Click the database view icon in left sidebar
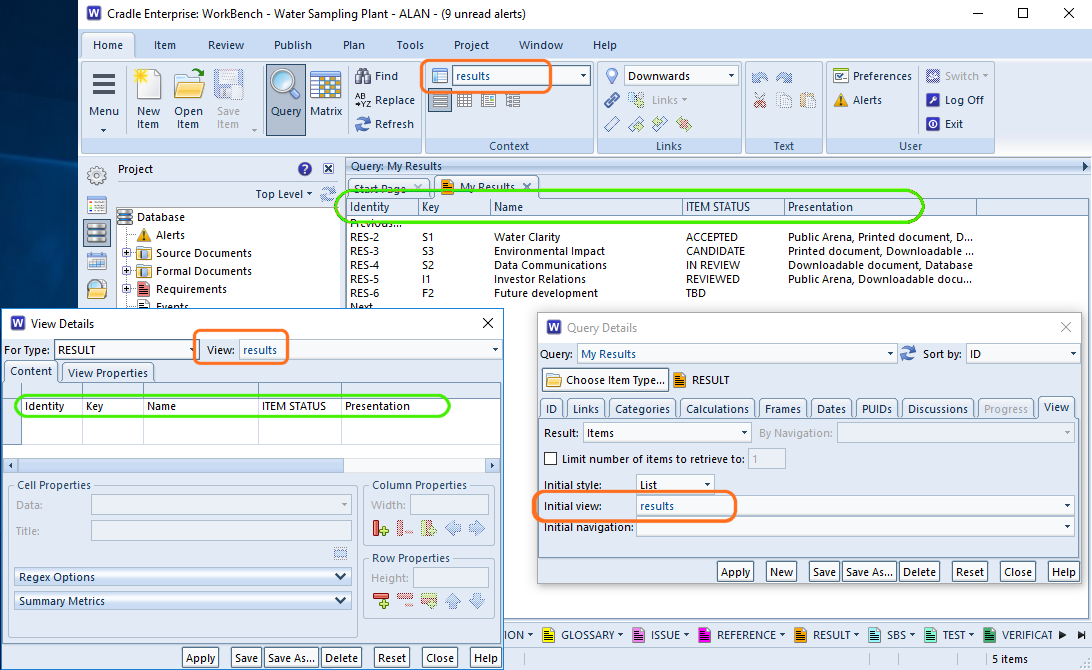 pyautogui.click(x=97, y=233)
